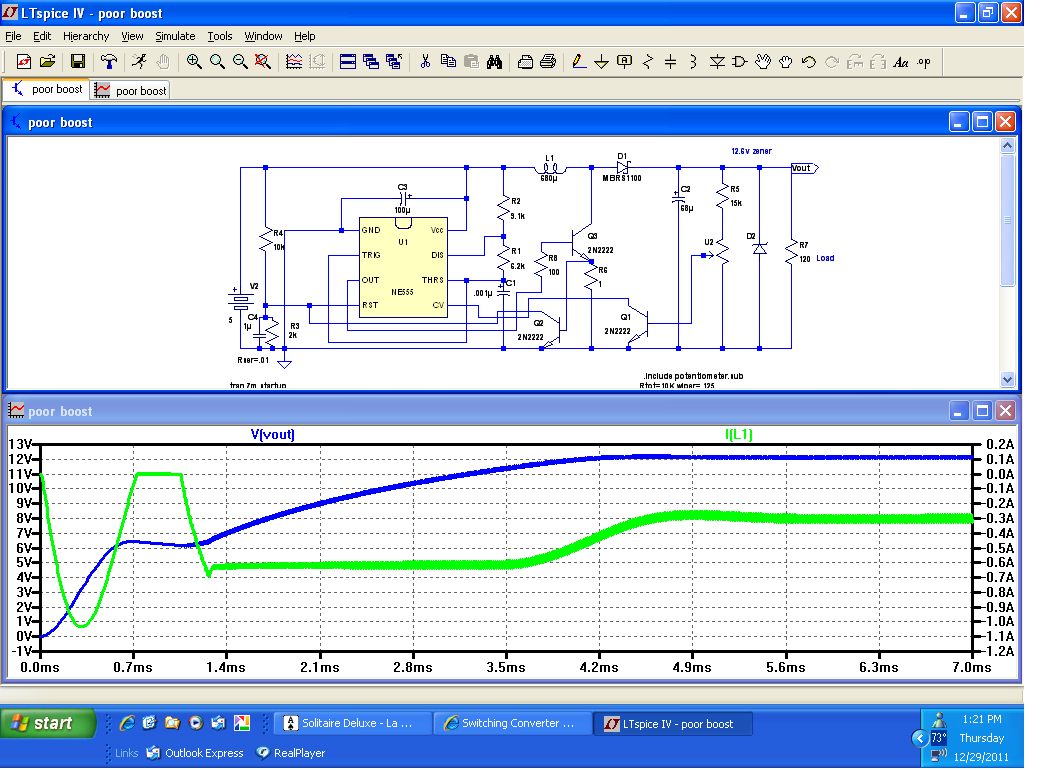Select the Capacitor placement tool
1042x770 pixels.
(x=671, y=62)
